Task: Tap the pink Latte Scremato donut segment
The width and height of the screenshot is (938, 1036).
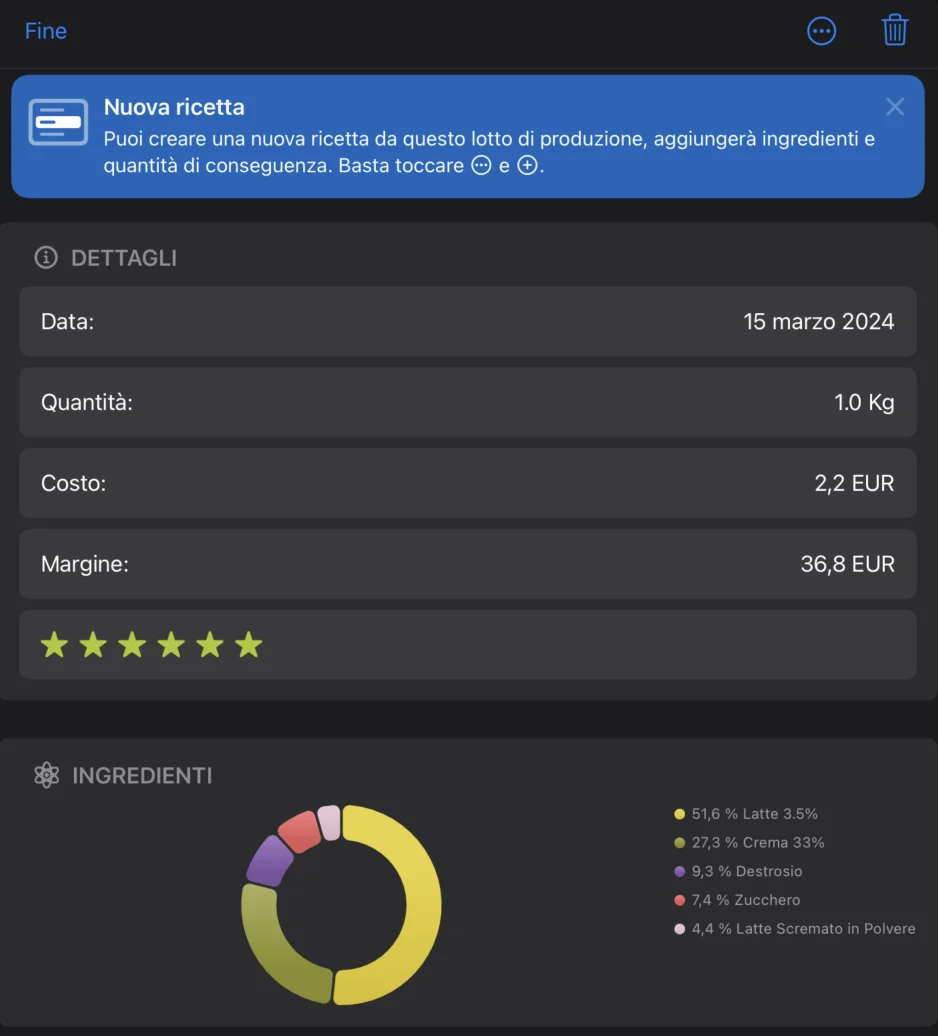Action: point(330,822)
